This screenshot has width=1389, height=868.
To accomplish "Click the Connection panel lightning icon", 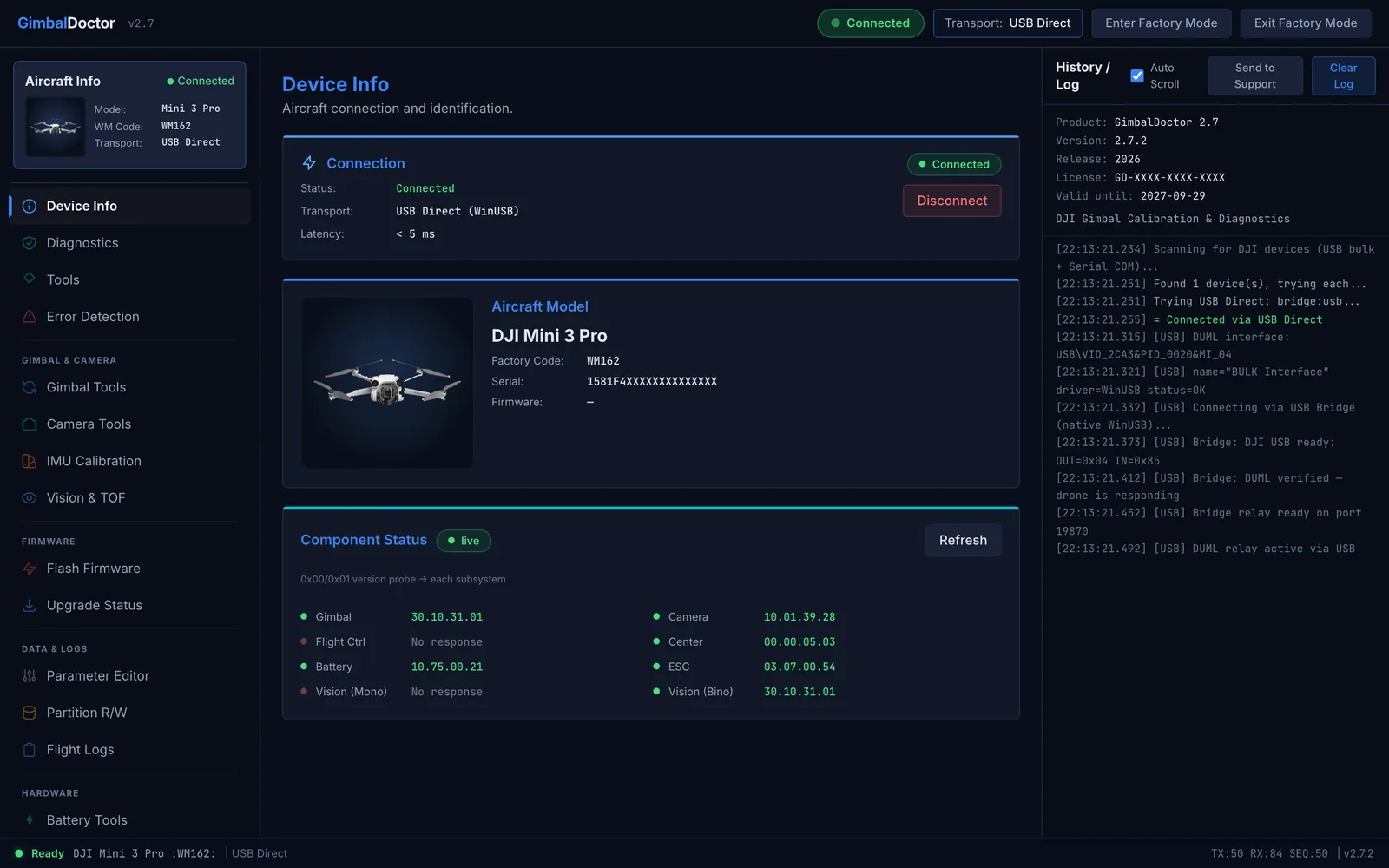I will pos(309,163).
